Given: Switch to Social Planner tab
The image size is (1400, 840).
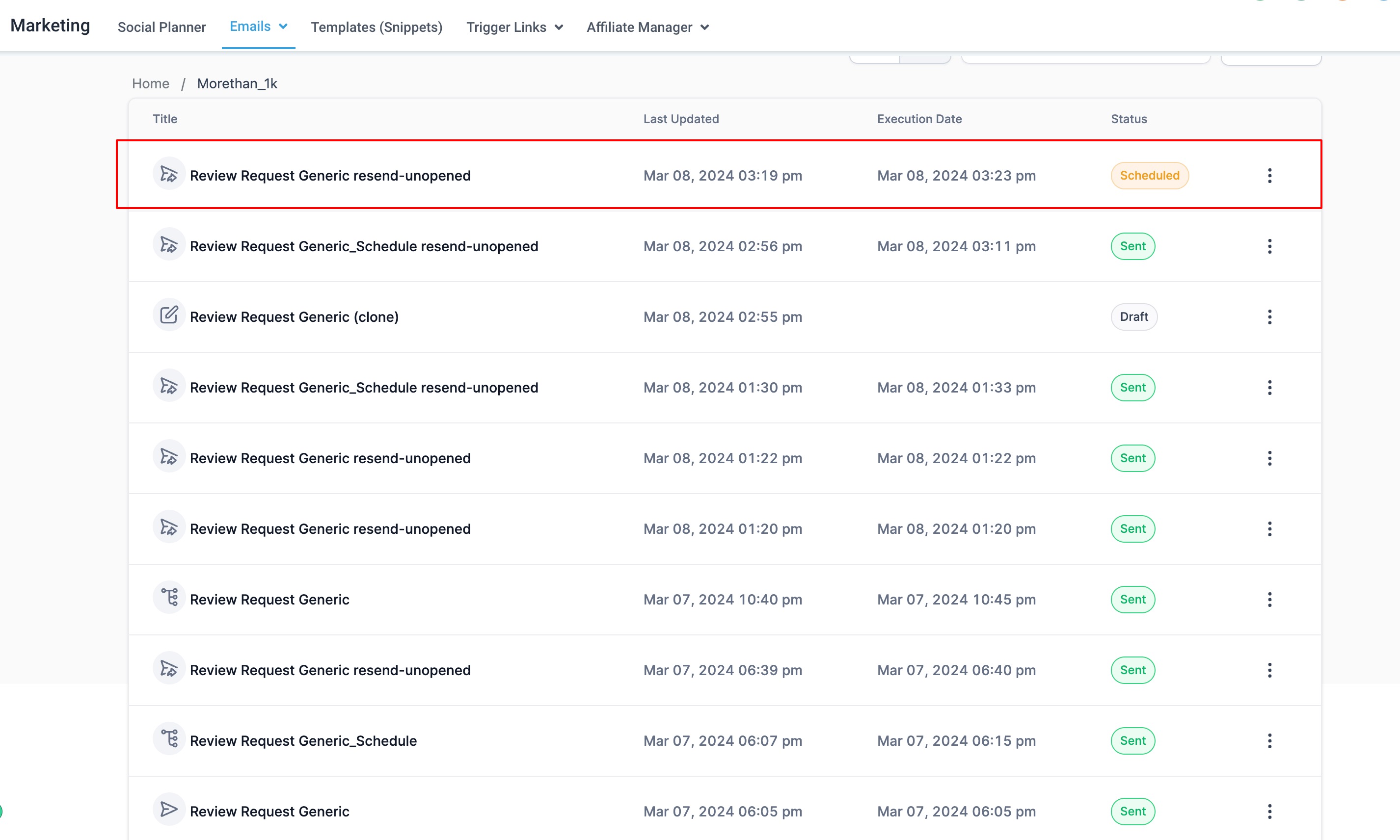Looking at the screenshot, I should pos(162,27).
